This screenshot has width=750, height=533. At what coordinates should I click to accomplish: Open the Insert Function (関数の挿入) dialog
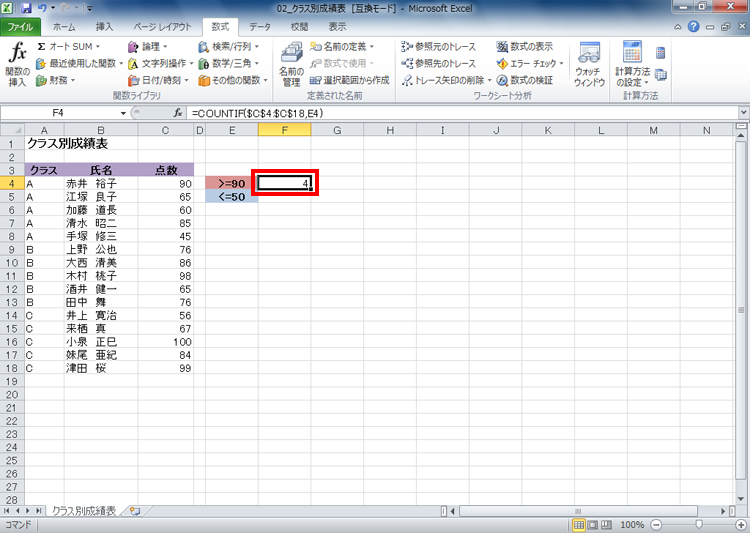click(17, 65)
